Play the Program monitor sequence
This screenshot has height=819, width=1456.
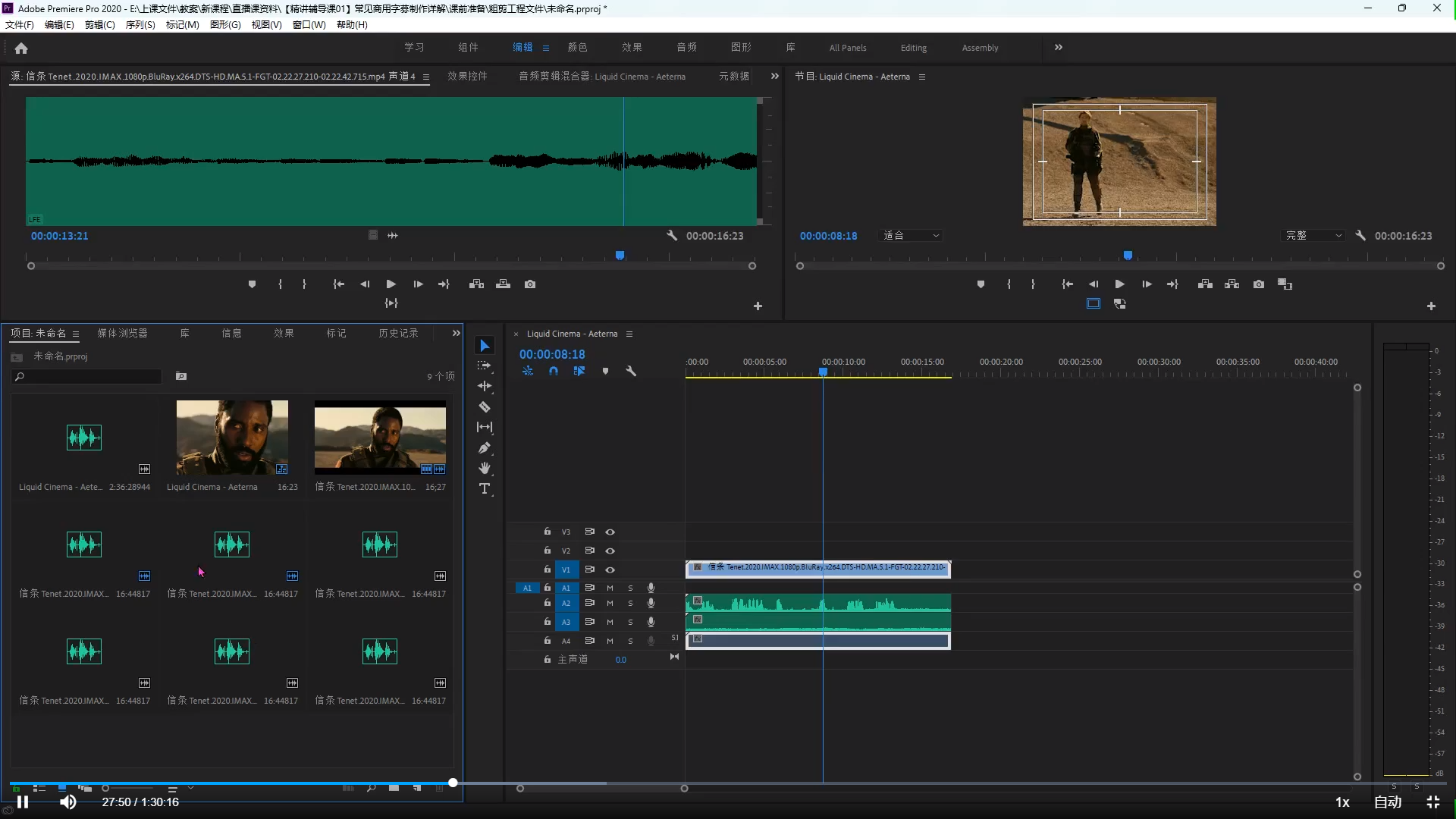coord(1120,284)
